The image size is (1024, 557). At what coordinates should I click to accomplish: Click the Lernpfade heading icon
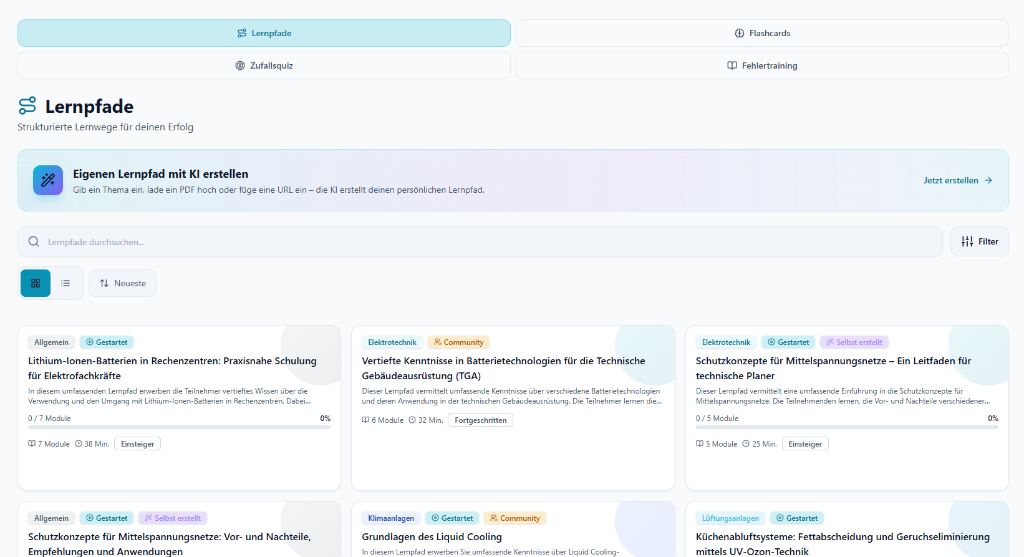[27, 106]
